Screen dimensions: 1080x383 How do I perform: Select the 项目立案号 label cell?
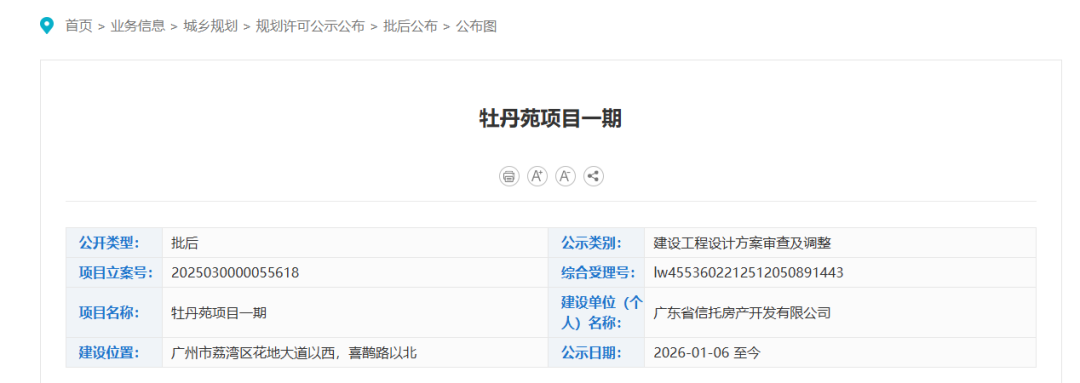pos(114,273)
